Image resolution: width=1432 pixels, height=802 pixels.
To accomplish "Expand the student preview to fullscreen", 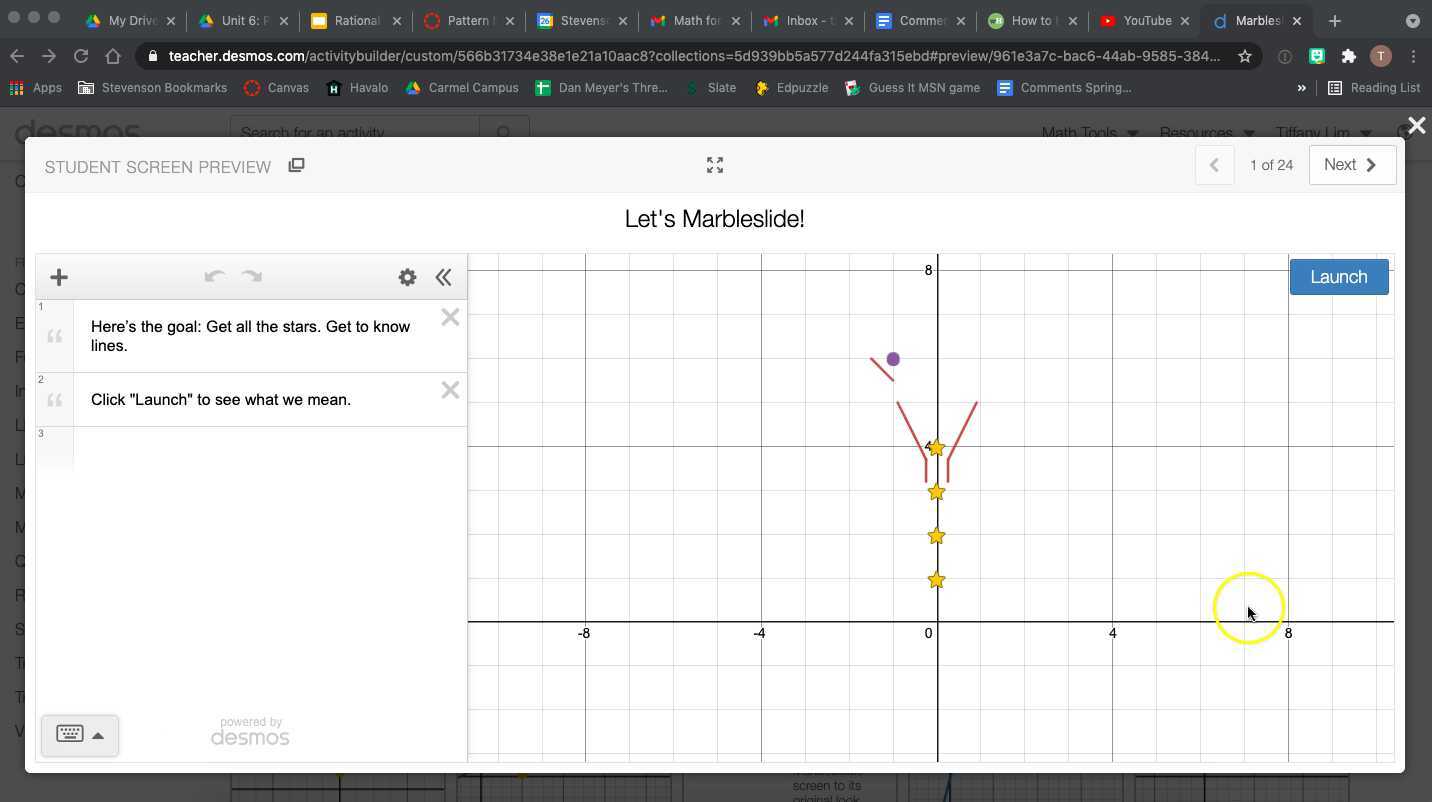I will click(x=714, y=165).
